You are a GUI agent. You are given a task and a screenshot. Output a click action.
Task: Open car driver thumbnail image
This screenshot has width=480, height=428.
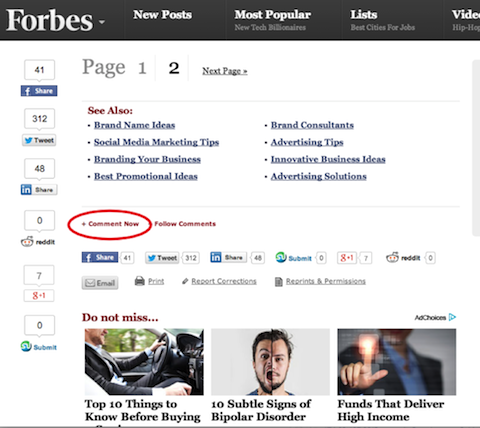144,362
